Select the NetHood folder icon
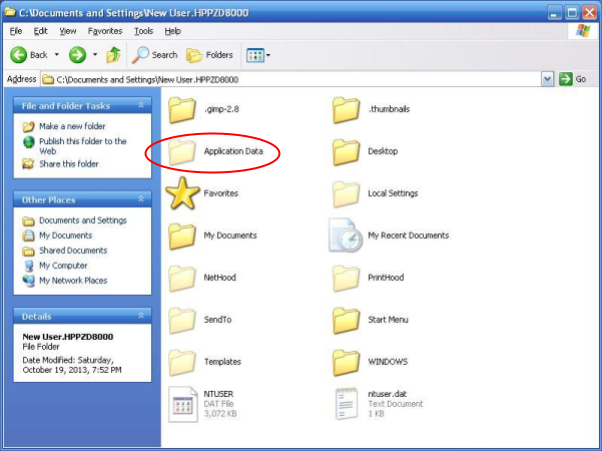The image size is (602, 451). click(x=182, y=279)
